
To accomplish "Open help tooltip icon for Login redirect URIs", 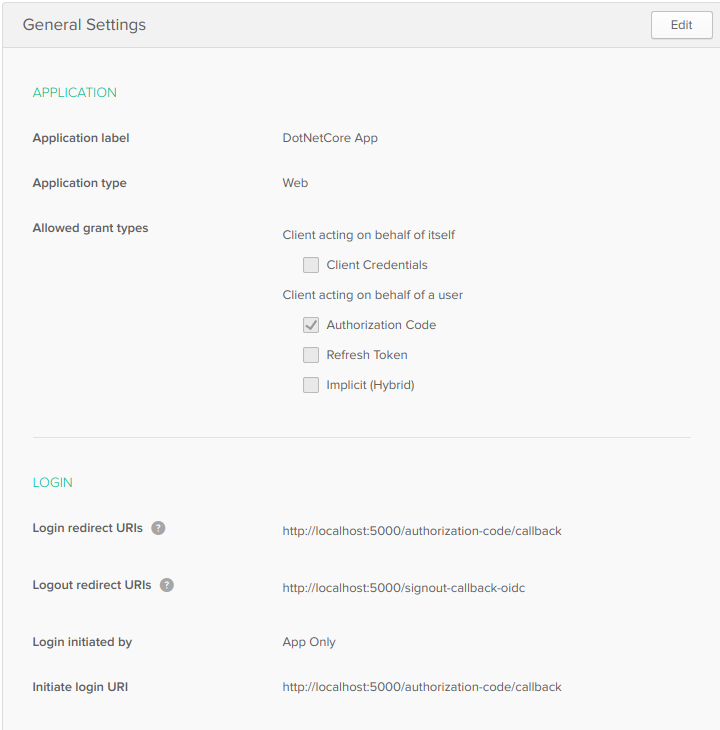I will pyautogui.click(x=158, y=528).
